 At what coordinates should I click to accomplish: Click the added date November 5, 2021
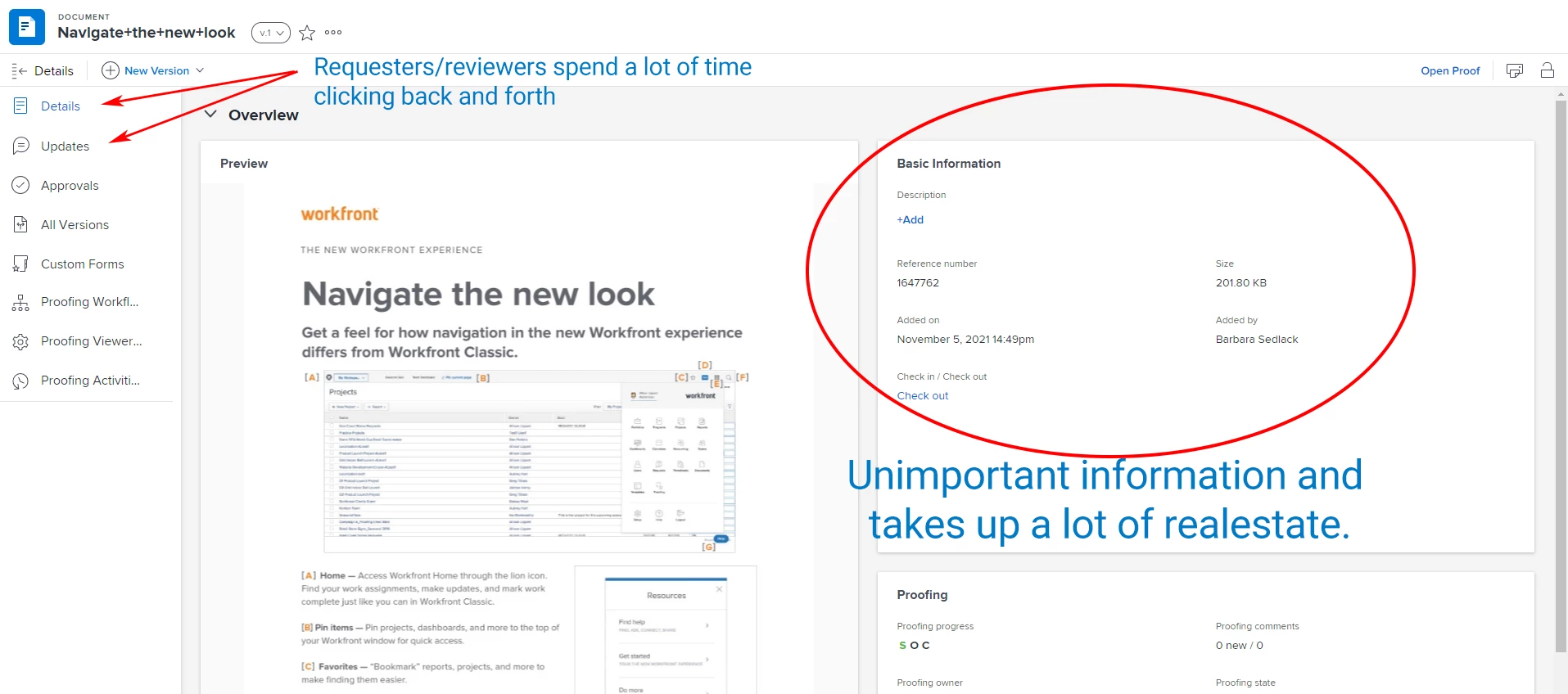point(965,340)
